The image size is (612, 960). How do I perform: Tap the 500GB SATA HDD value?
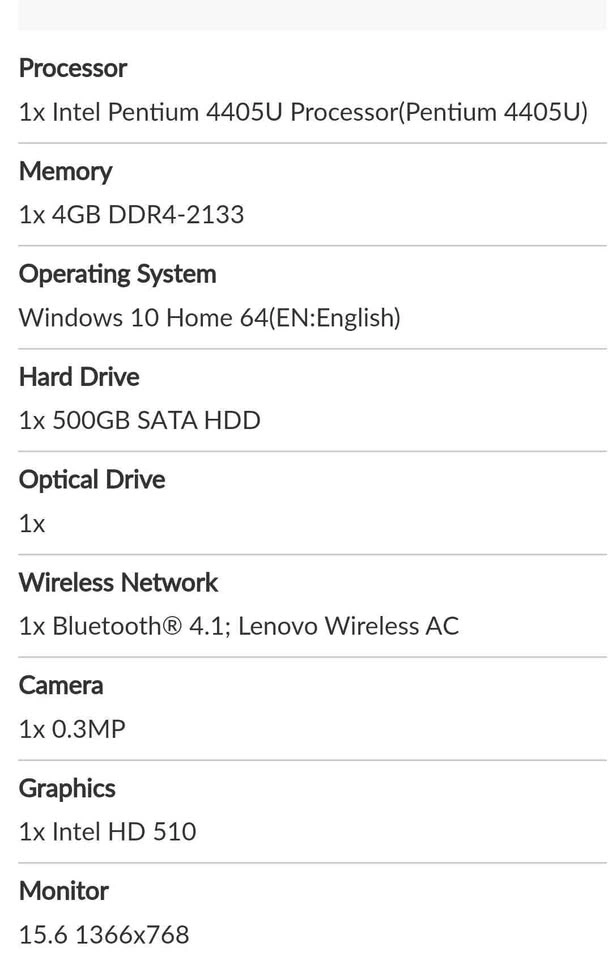pyautogui.click(x=139, y=420)
